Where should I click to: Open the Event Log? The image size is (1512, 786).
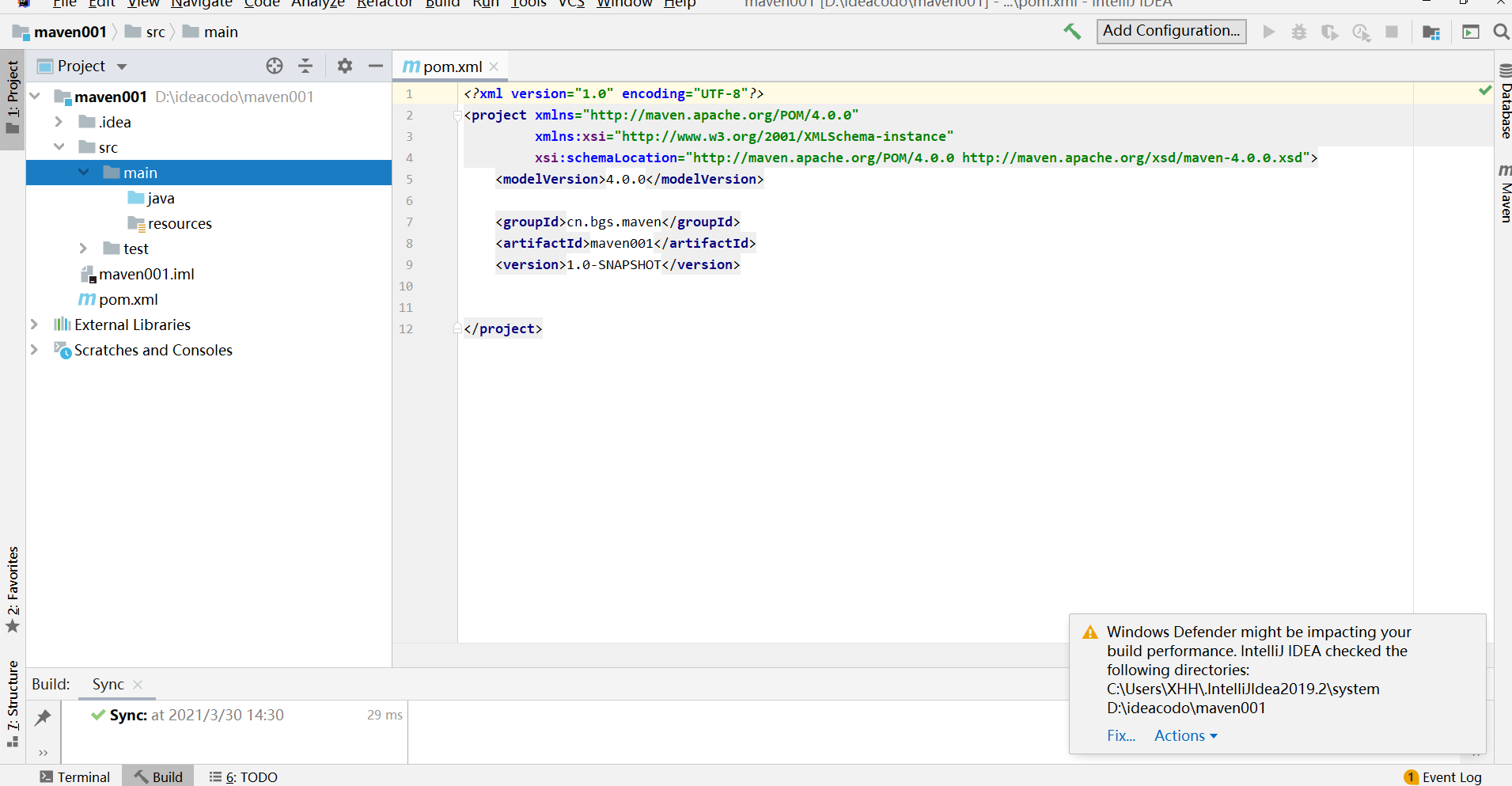pos(1442,777)
